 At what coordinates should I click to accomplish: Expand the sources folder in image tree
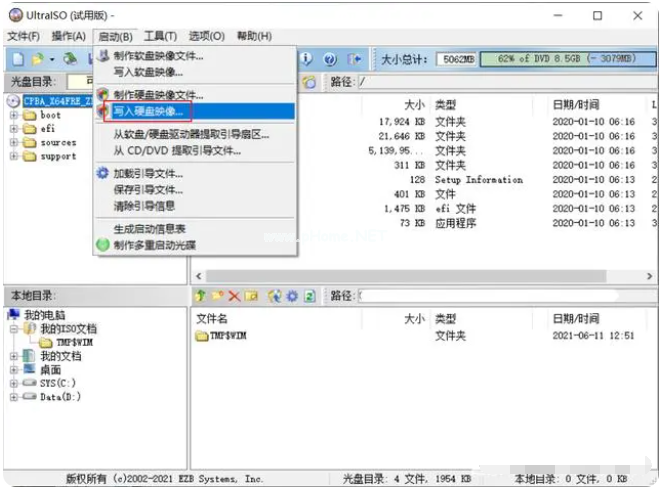point(14,142)
